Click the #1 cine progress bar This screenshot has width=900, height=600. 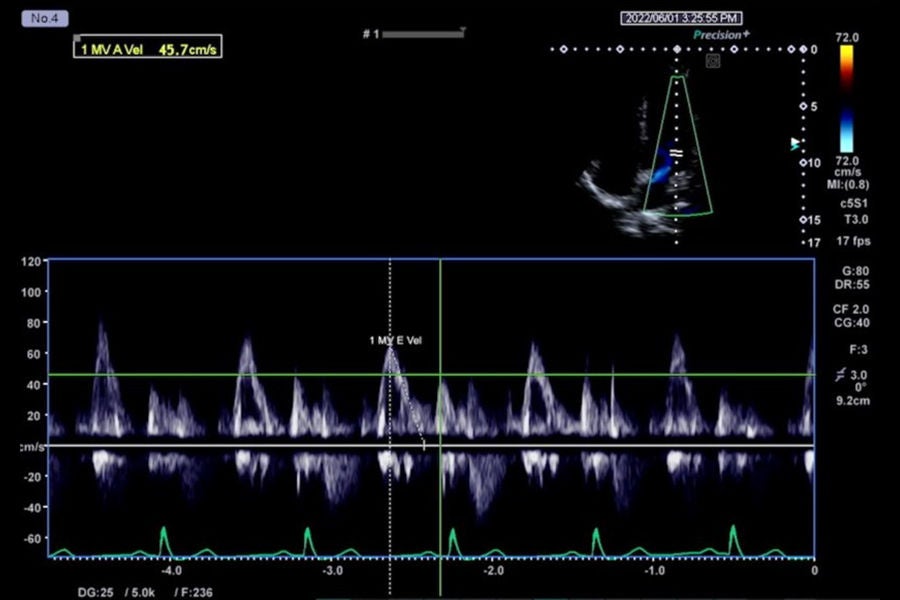click(423, 34)
